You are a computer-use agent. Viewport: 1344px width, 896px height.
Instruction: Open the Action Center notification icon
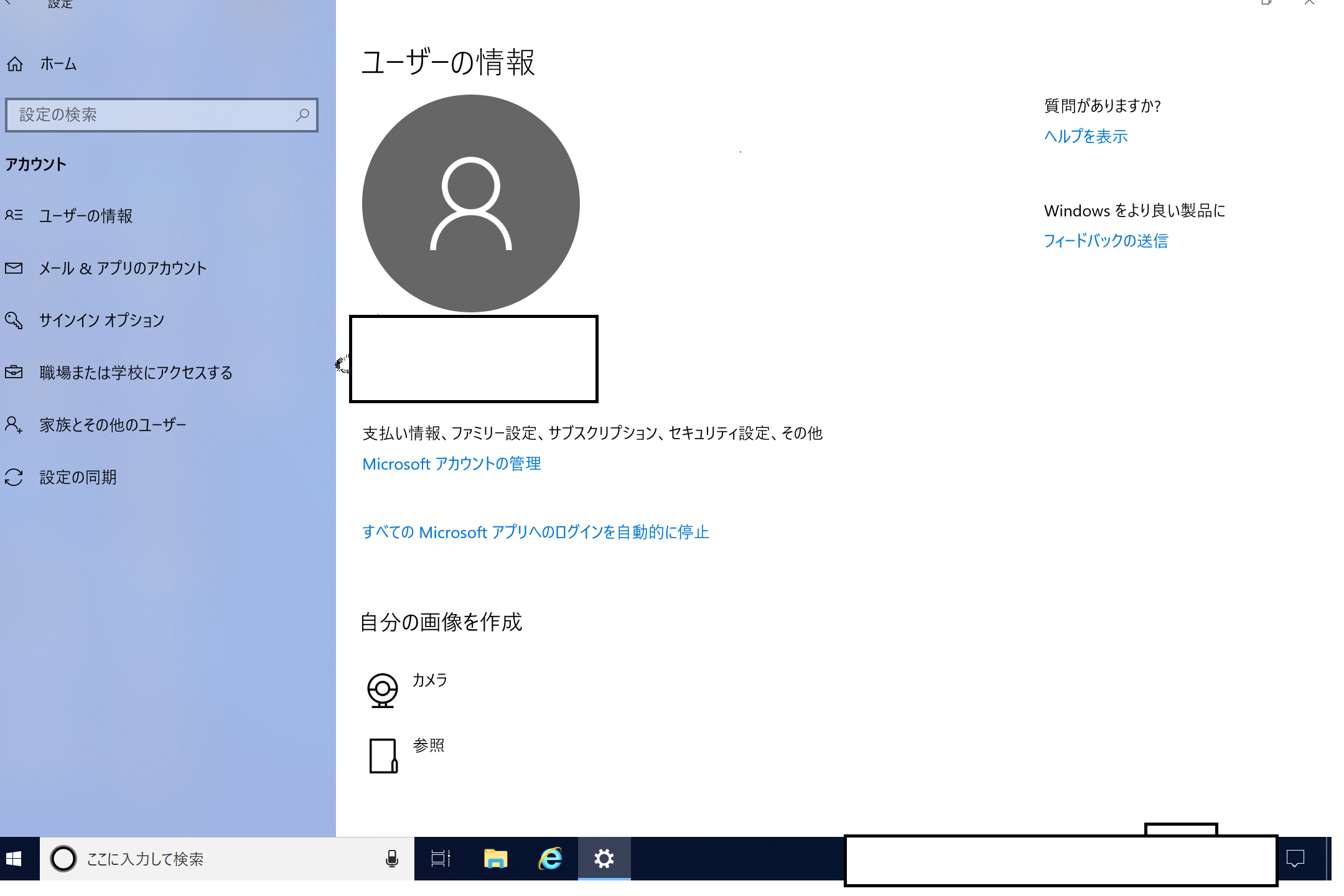(1295, 859)
